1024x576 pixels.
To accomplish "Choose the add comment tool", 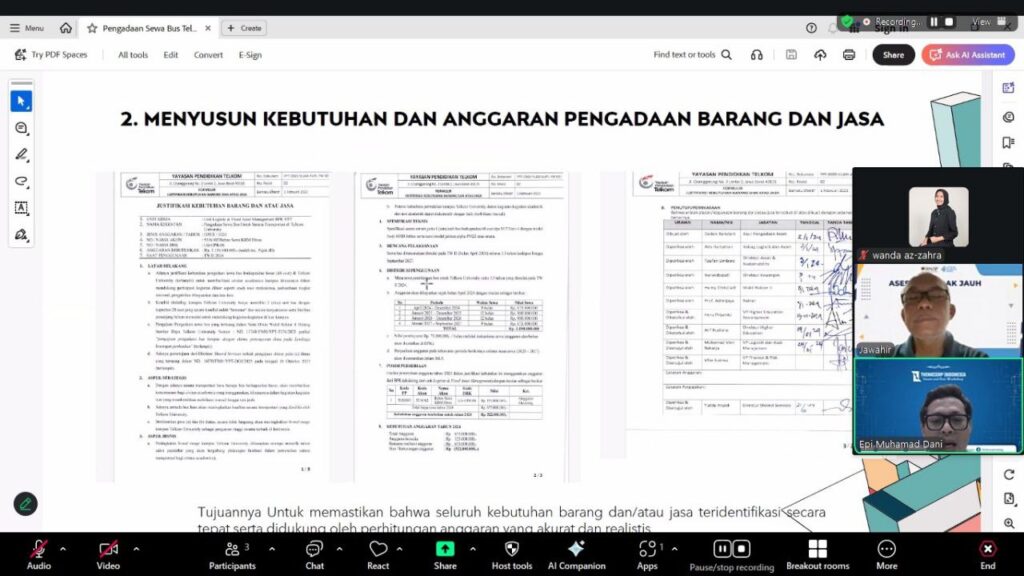I will pos(21,128).
